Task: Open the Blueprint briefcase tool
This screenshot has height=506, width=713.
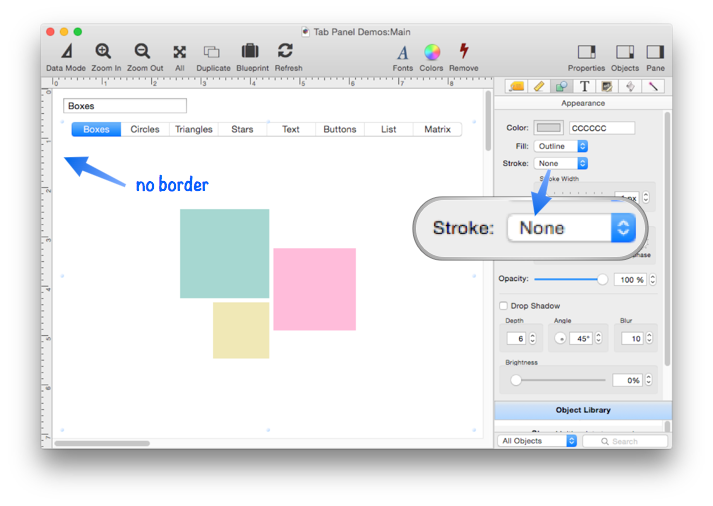Action: [x=250, y=51]
